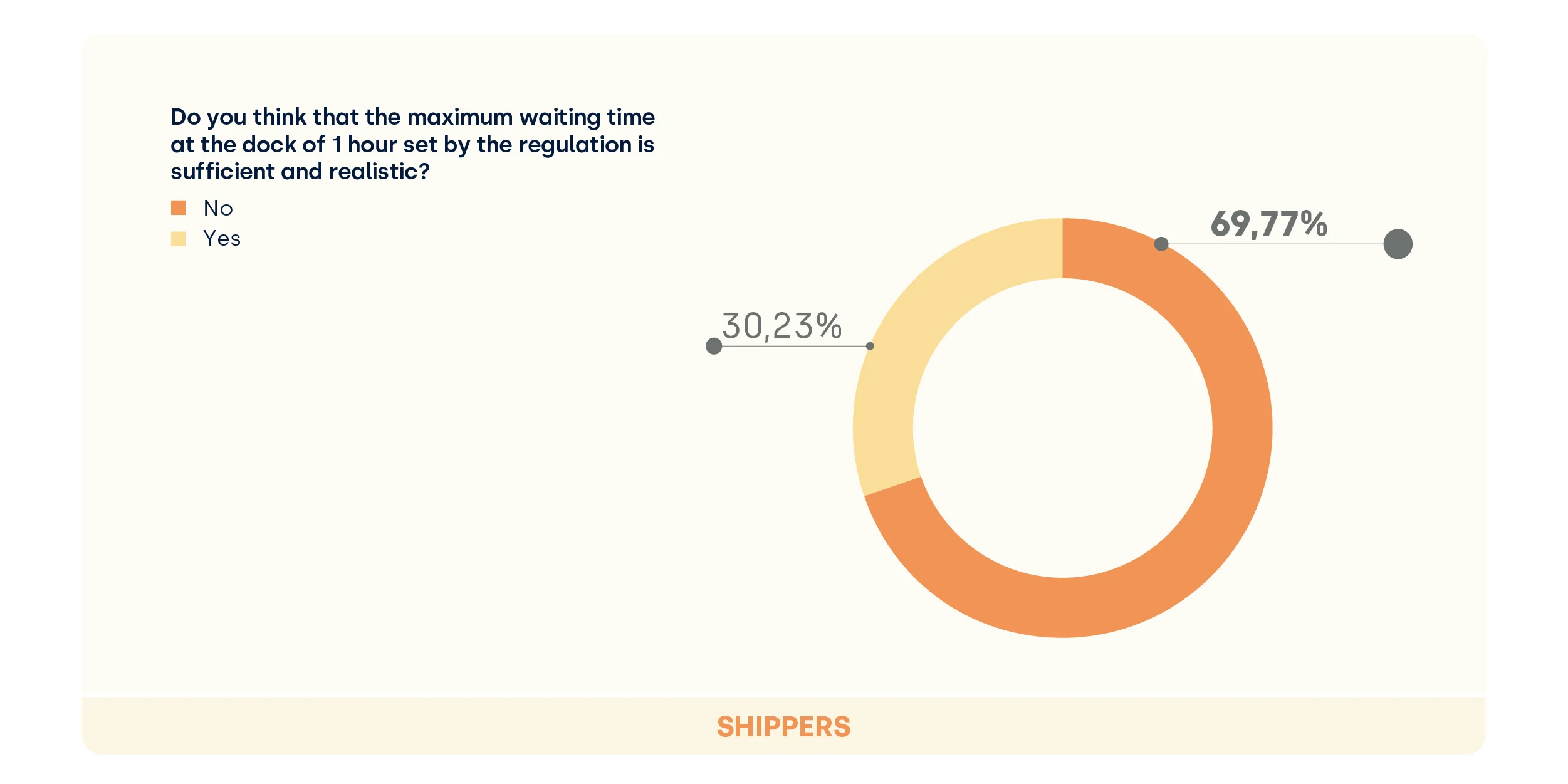The width and height of the screenshot is (1568, 784).
Task: Click "sufficient and realistic?" heading line
Action: pyautogui.click(x=300, y=172)
